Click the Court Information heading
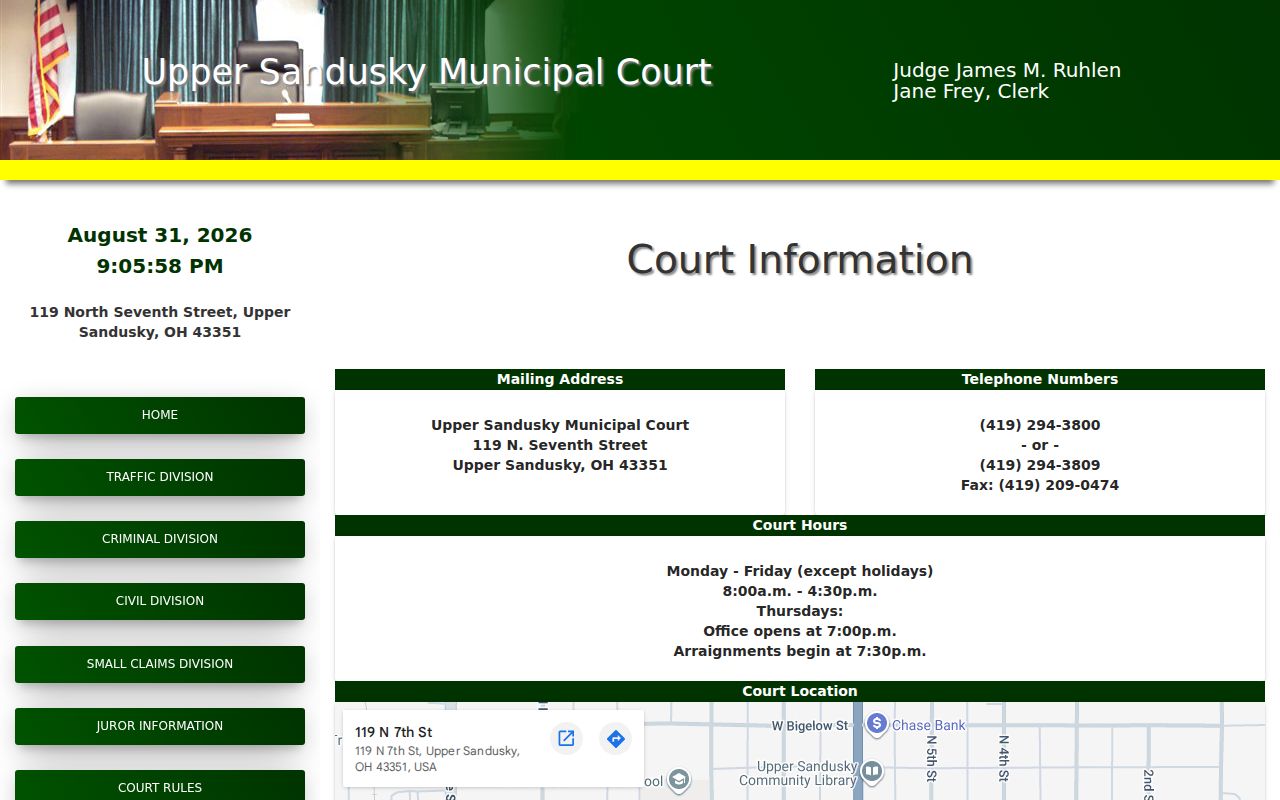Screen dimensions: 1280x800 pyautogui.click(x=800, y=260)
